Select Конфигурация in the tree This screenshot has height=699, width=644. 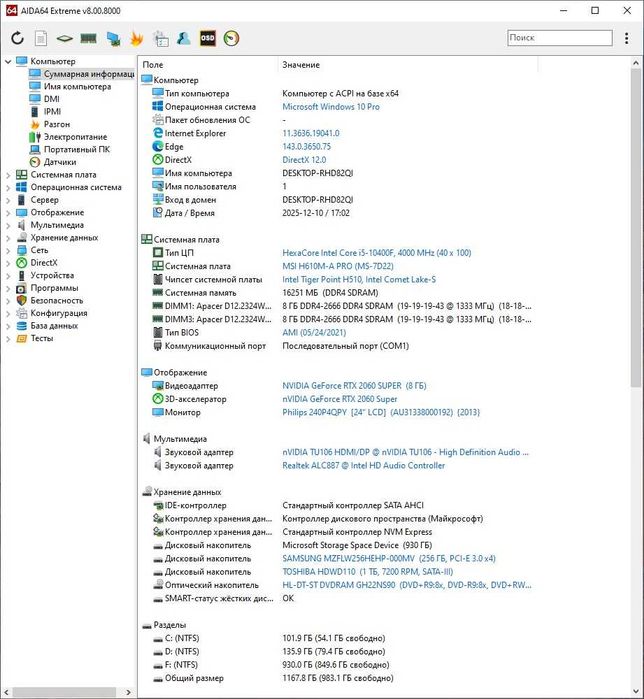click(58, 313)
